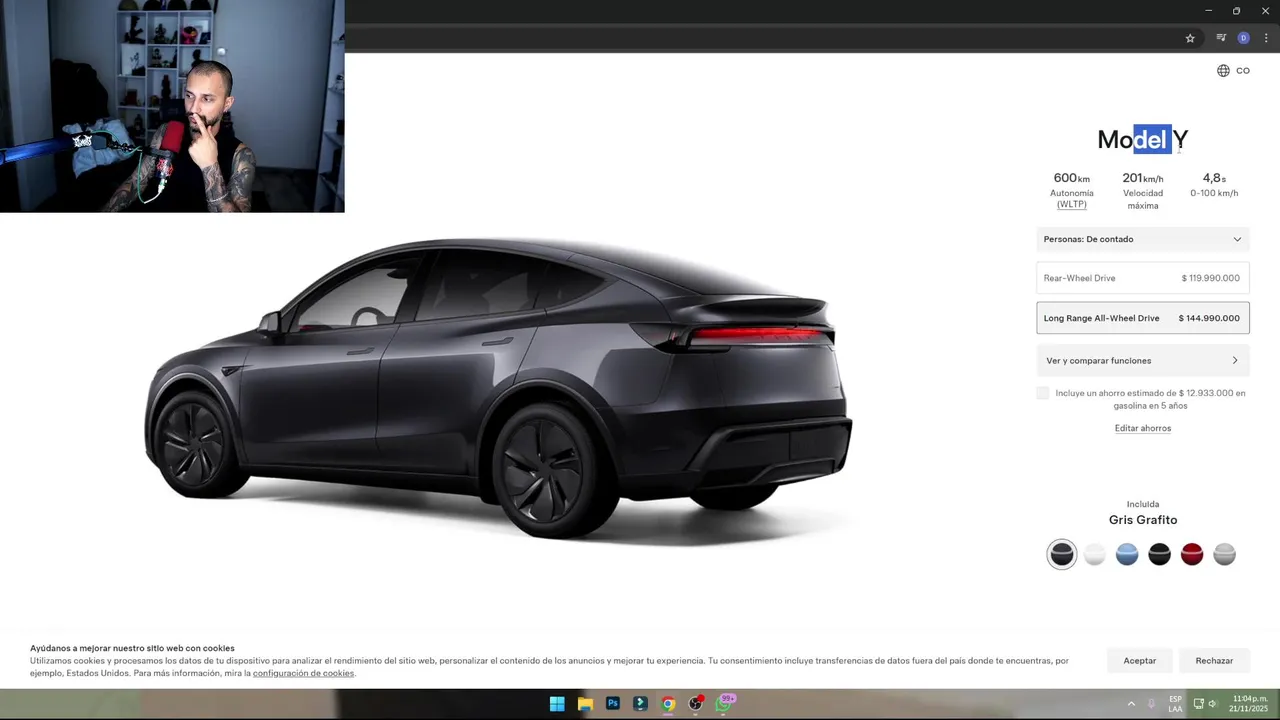
Task: Switch to Chrome in the taskbar
Action: click(668, 704)
